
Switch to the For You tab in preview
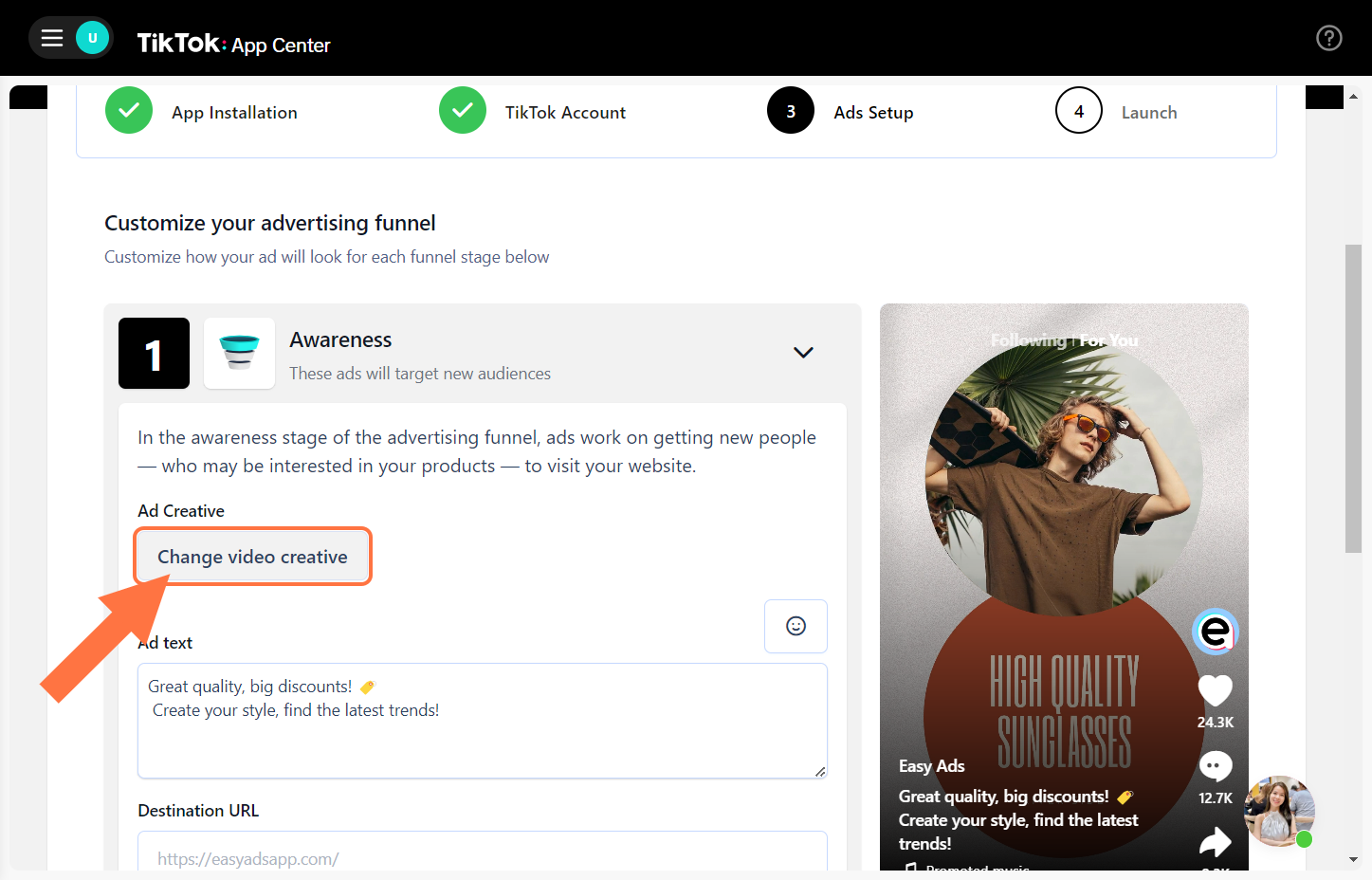1108,339
